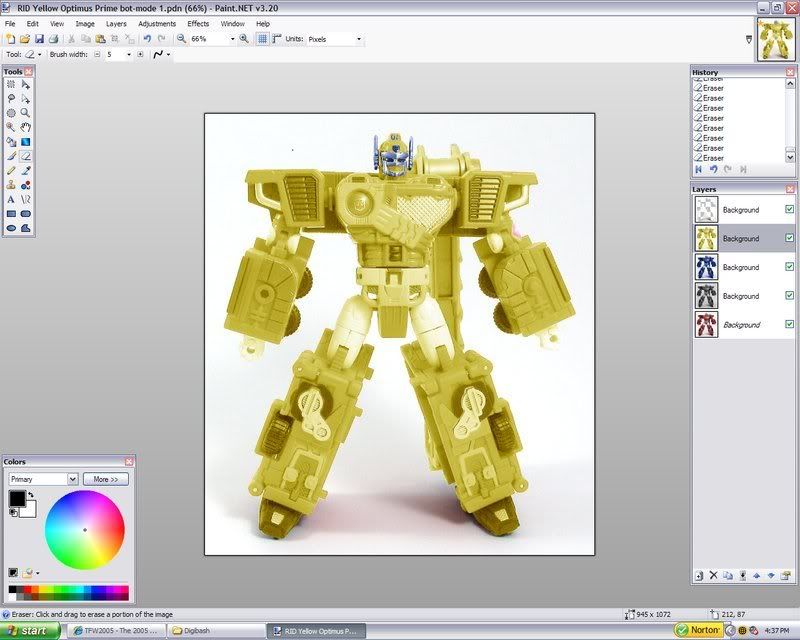Select the Paint Bucket tool
Viewport: 800px width, 640px height.
click(x=11, y=142)
